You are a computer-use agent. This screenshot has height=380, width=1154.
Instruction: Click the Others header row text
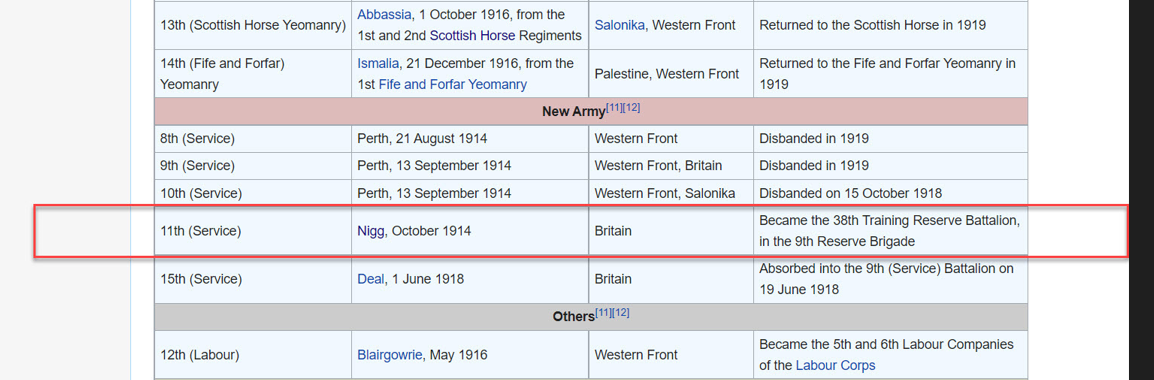click(573, 317)
